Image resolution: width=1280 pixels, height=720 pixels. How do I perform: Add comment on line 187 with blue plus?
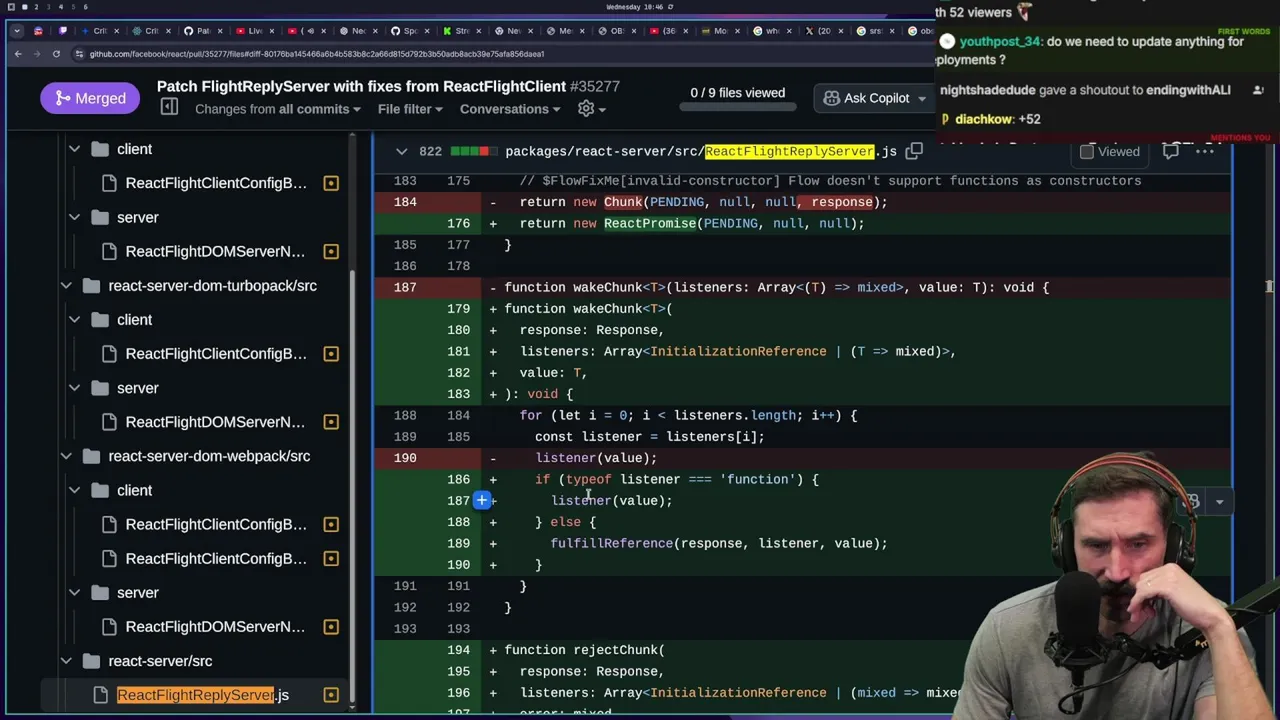[482, 500]
